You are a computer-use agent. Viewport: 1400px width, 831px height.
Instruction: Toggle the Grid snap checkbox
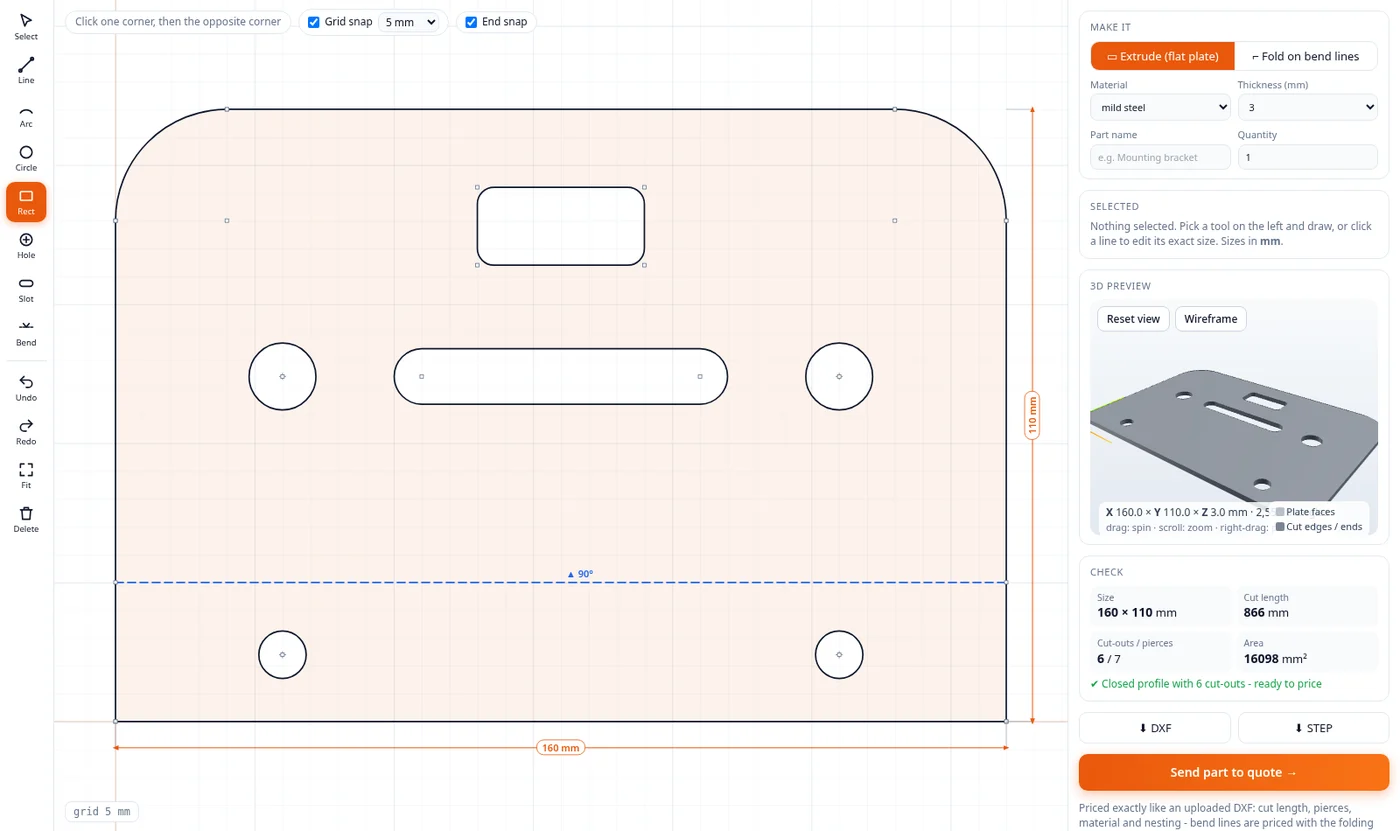point(314,22)
